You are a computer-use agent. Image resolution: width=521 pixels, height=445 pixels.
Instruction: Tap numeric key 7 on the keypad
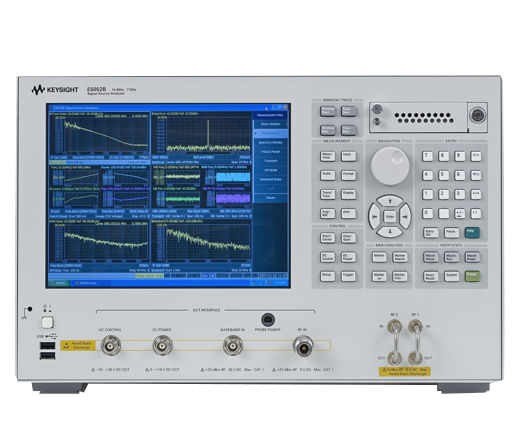coord(427,156)
